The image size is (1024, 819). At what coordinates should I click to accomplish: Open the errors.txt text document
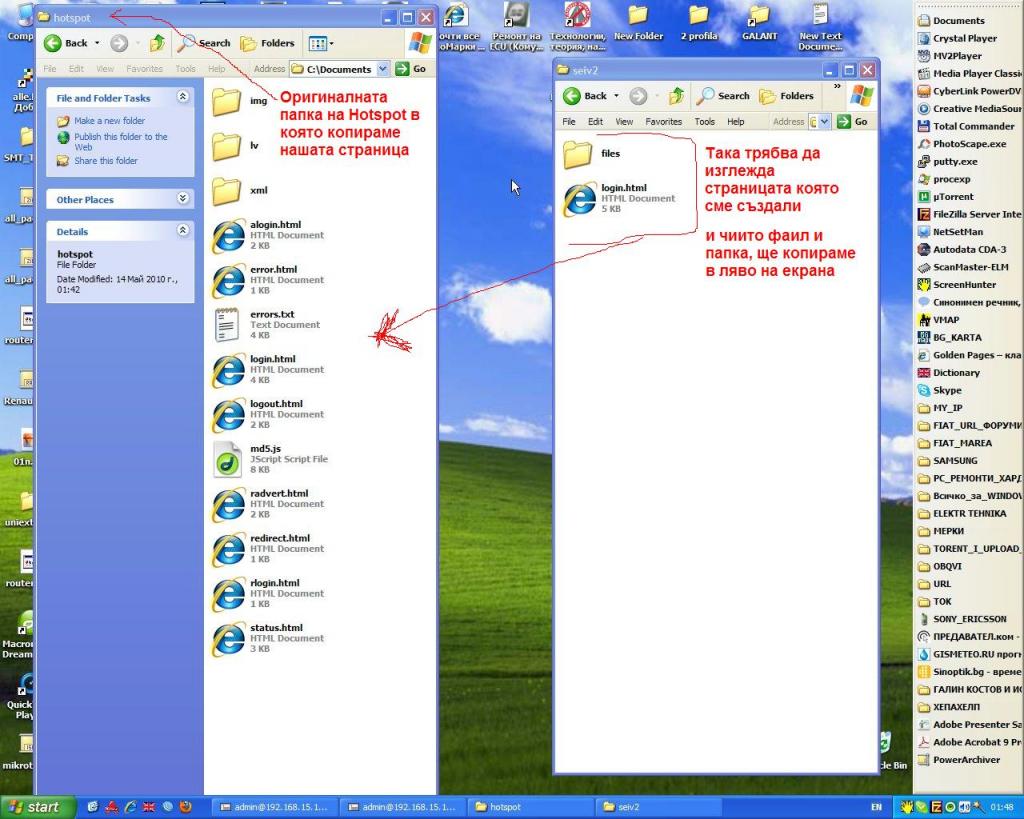point(228,325)
